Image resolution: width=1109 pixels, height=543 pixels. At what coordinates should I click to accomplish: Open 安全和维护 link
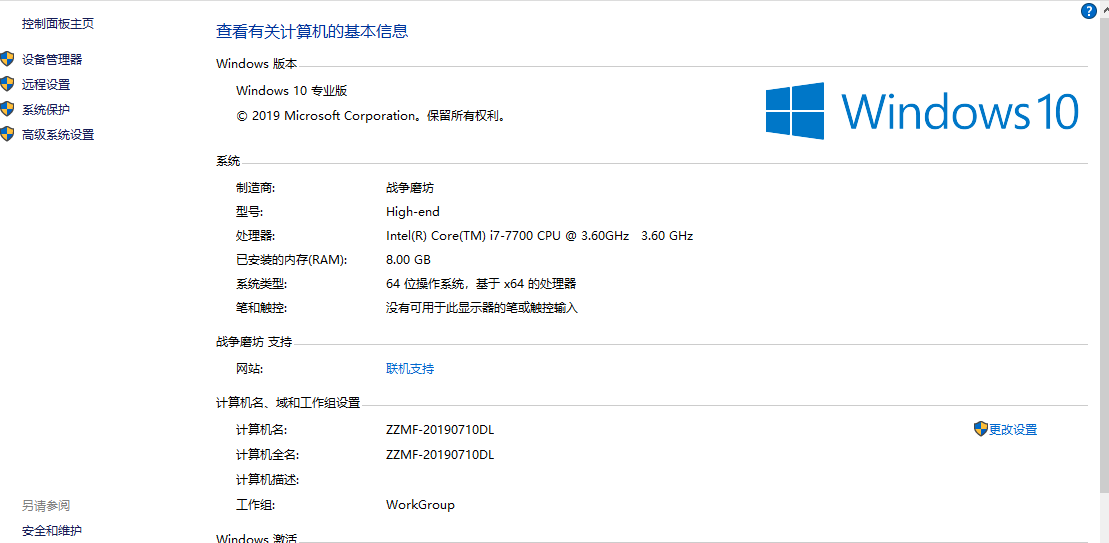(52, 530)
